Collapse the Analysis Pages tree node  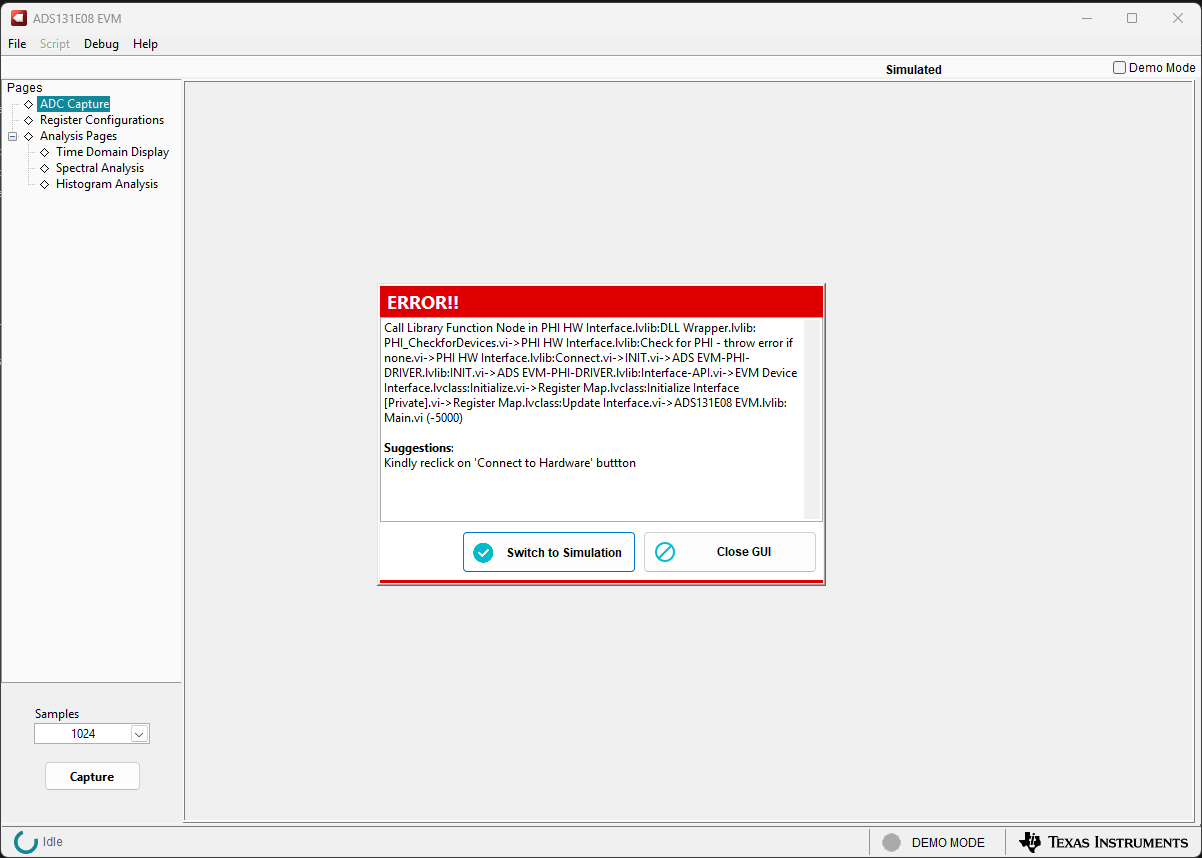point(13,136)
